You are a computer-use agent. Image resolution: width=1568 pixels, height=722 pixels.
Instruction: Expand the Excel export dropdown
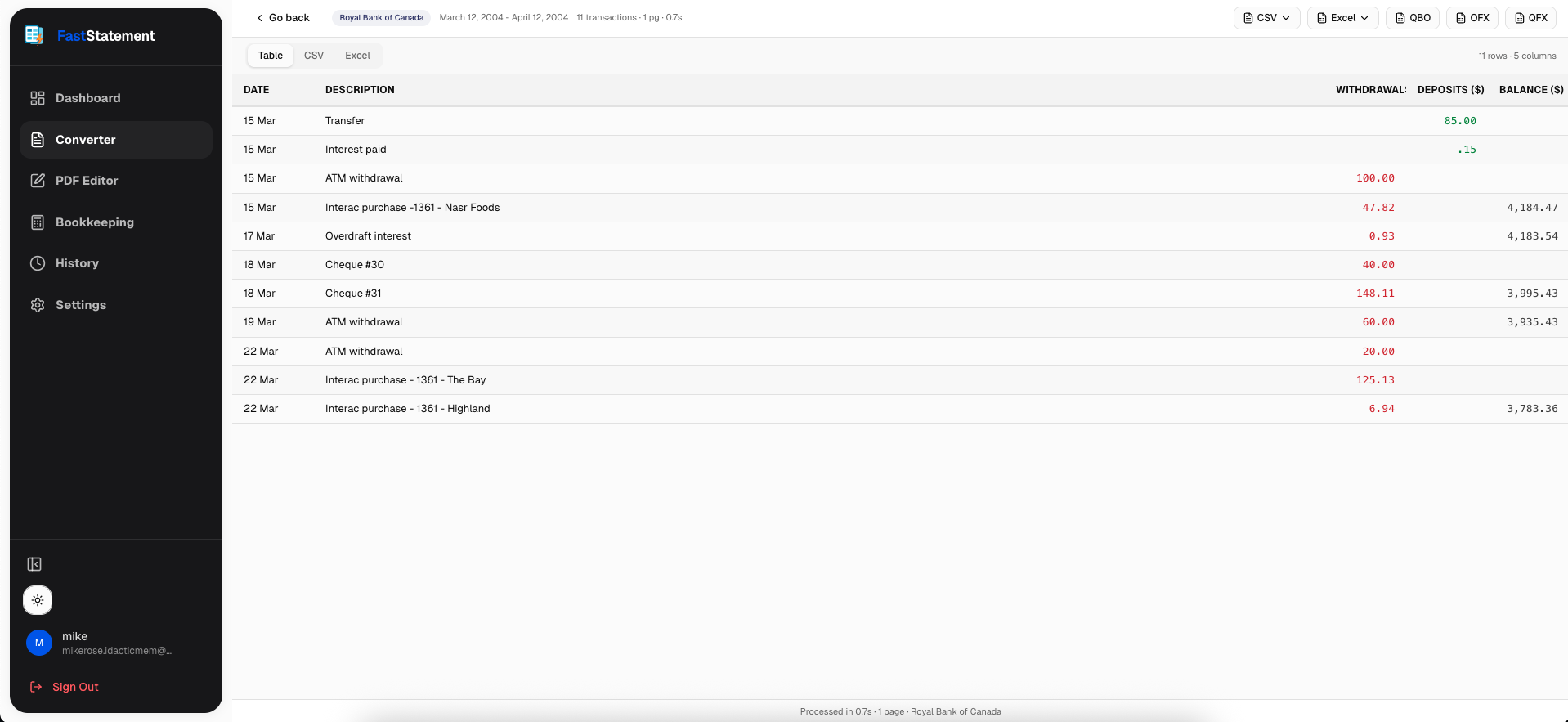[x=1342, y=18]
